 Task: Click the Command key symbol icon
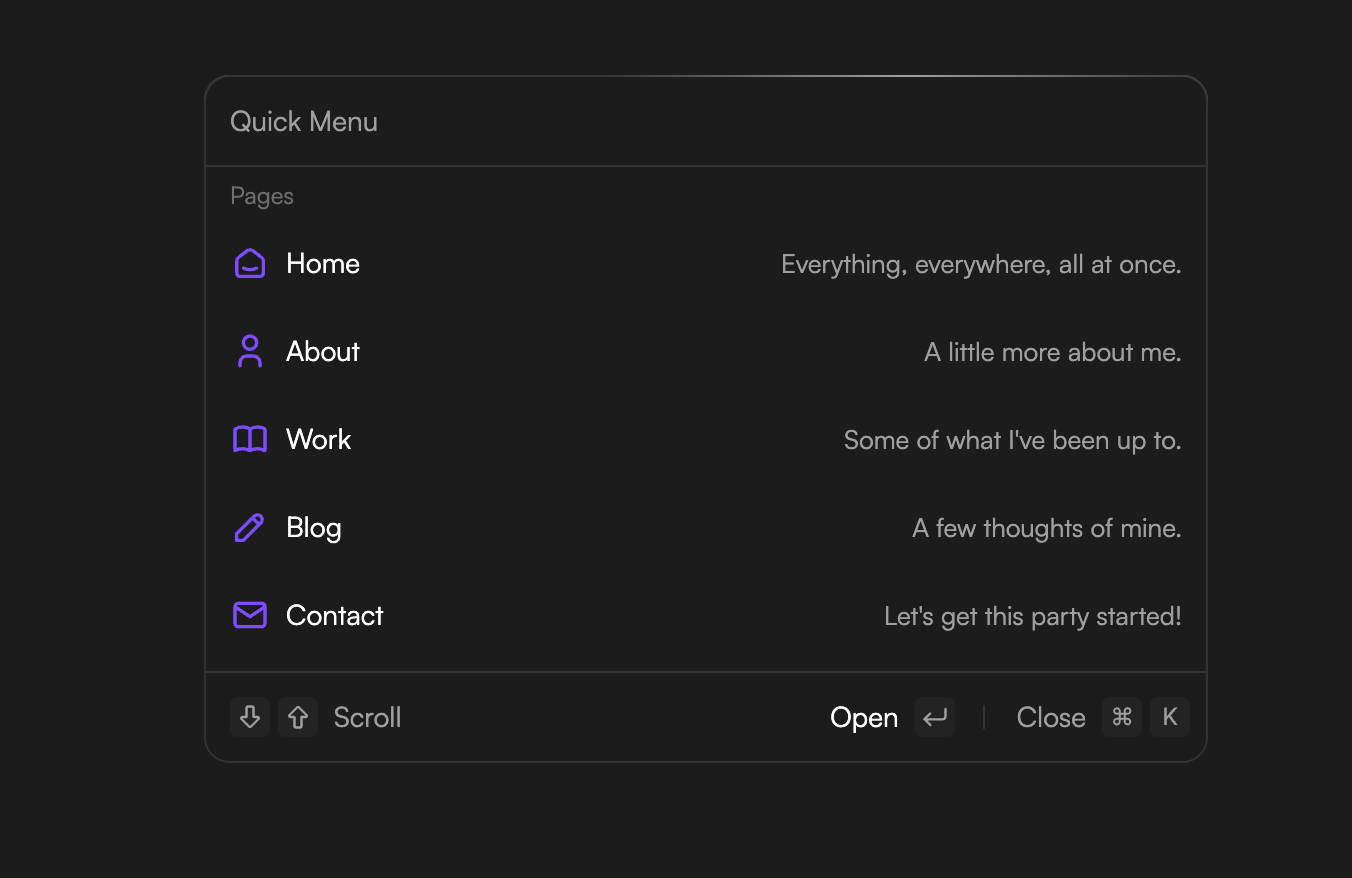click(x=1122, y=718)
